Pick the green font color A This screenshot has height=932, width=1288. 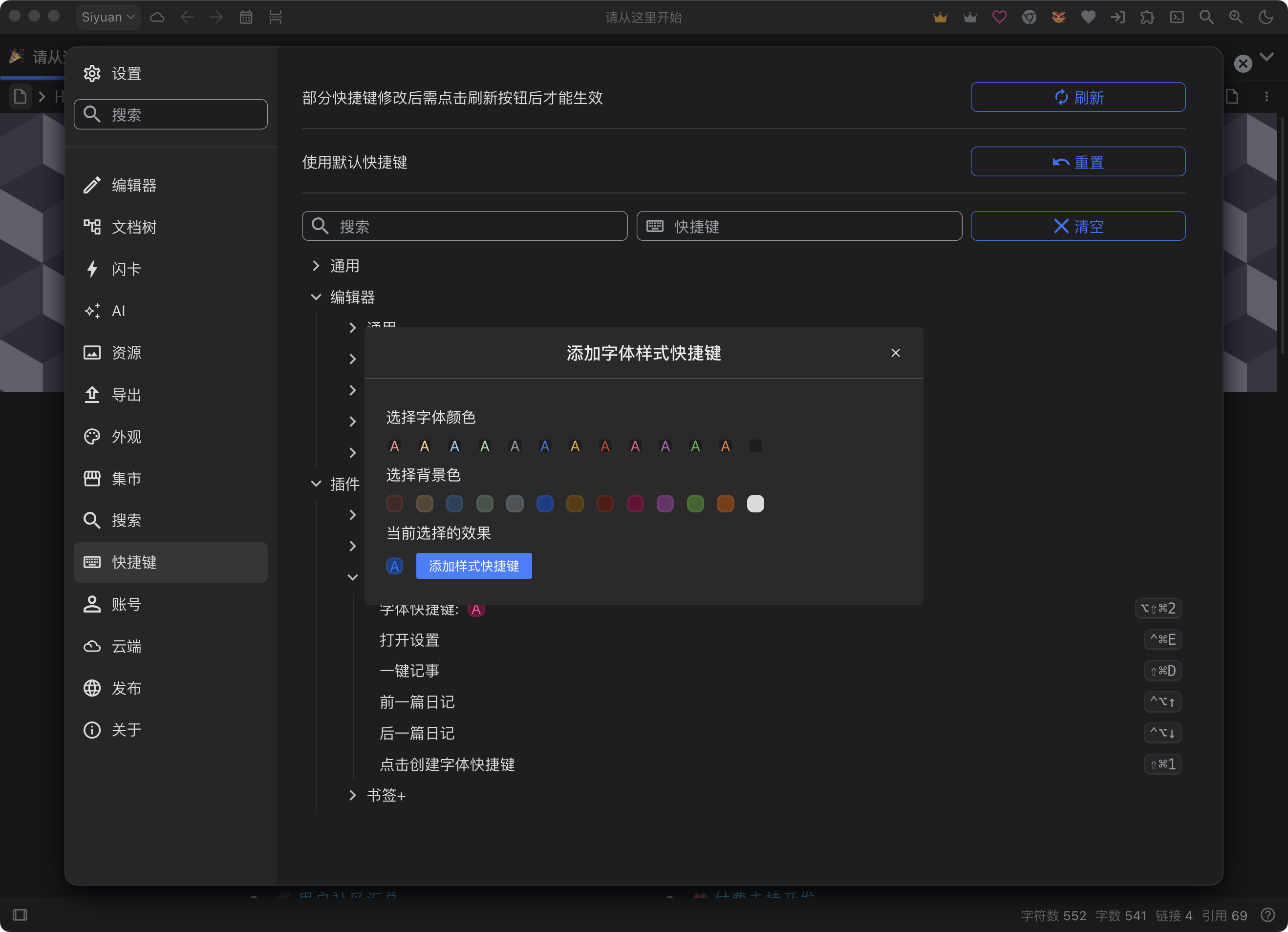695,446
